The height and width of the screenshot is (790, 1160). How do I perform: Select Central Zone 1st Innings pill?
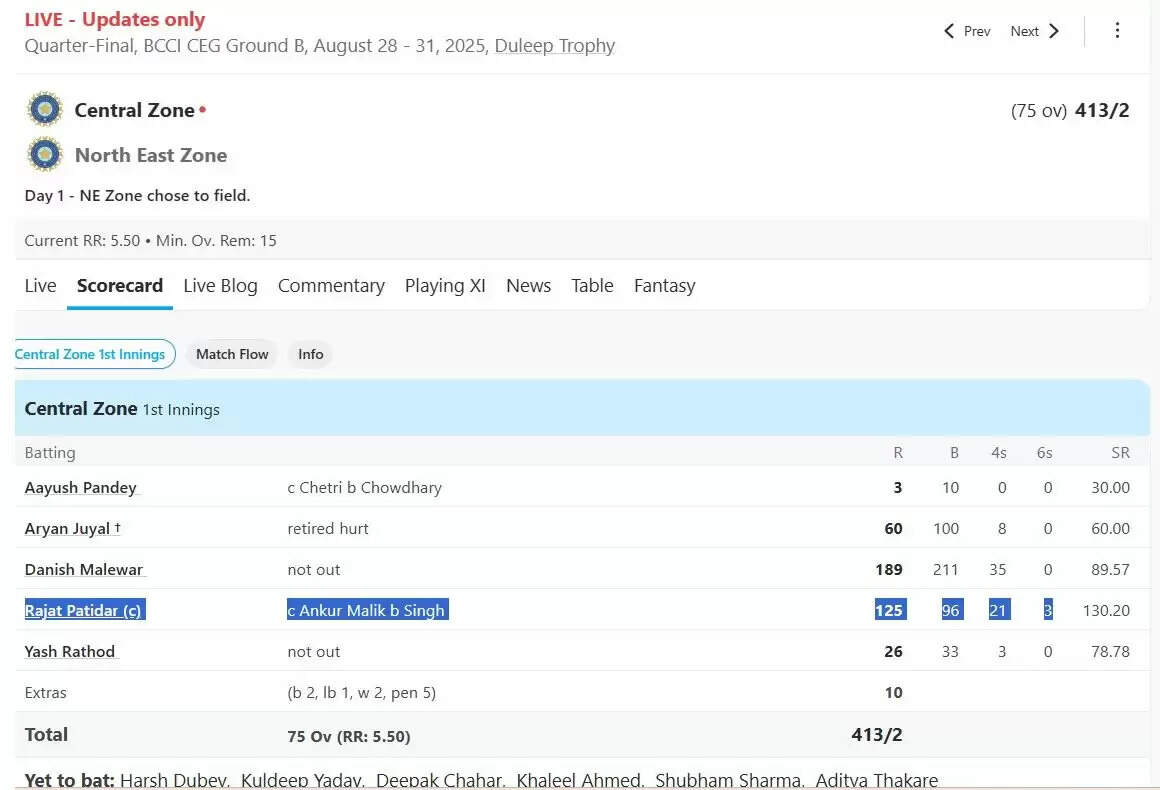[95, 354]
